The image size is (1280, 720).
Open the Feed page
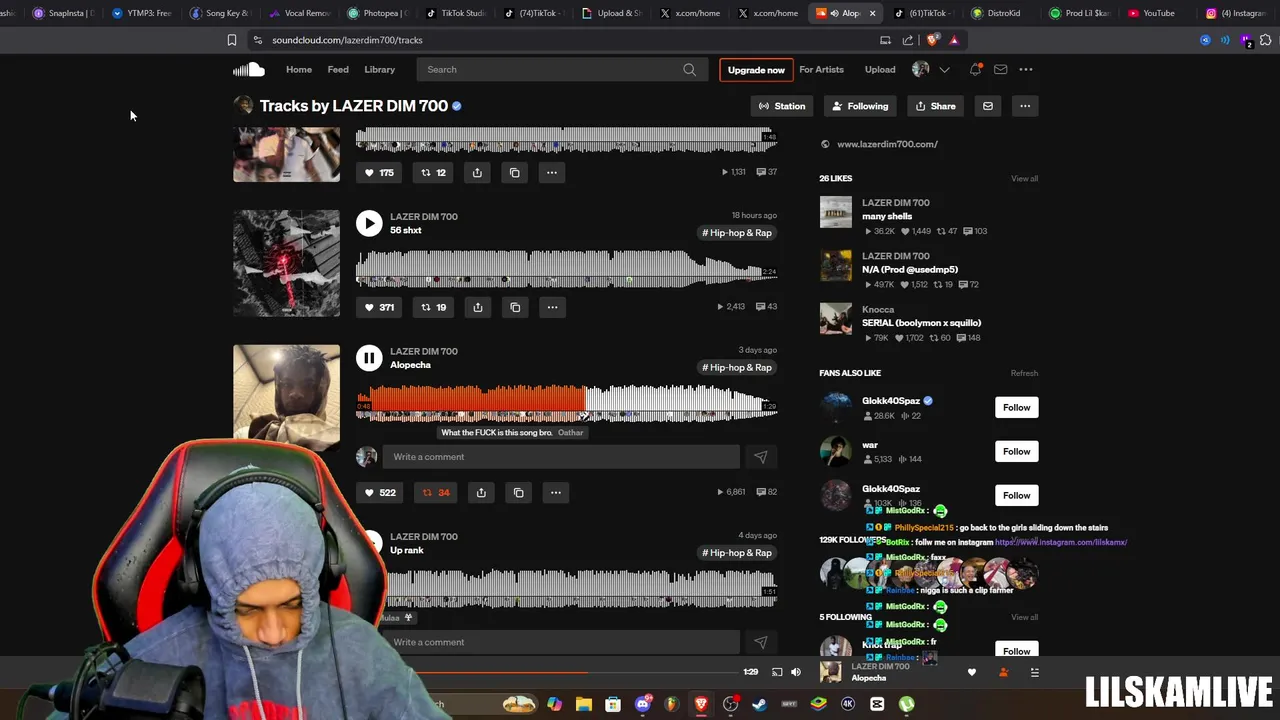tap(338, 69)
